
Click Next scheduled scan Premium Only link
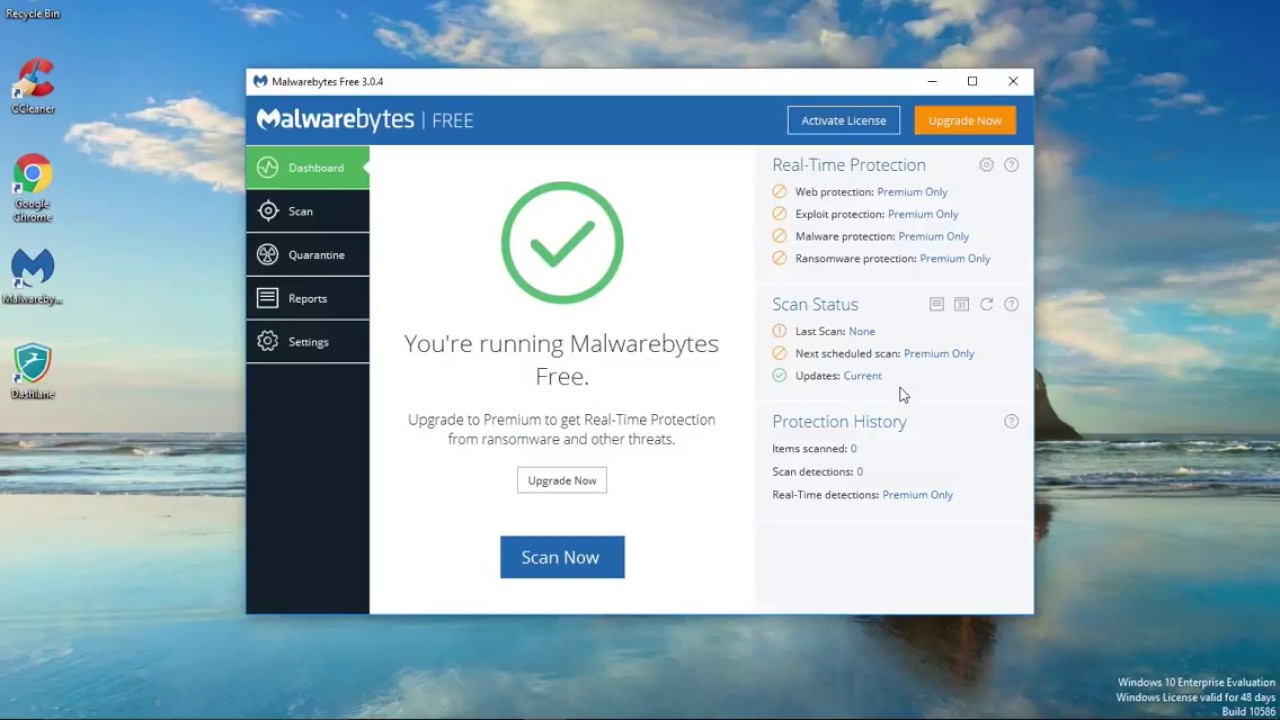(939, 353)
